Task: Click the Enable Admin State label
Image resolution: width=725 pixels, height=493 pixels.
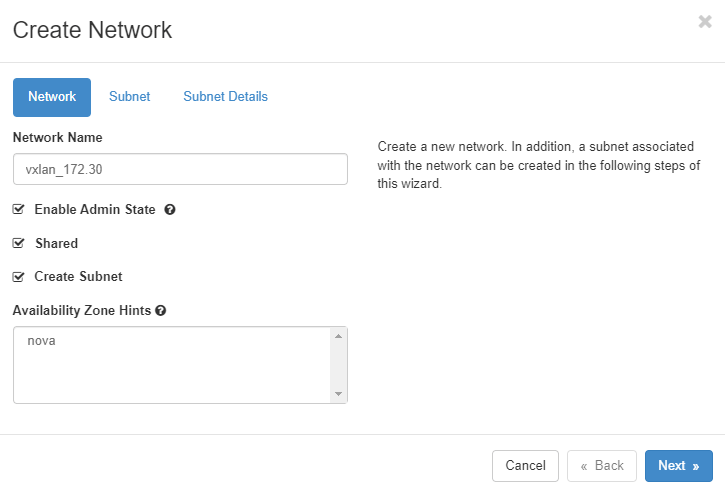Action: click(x=94, y=210)
